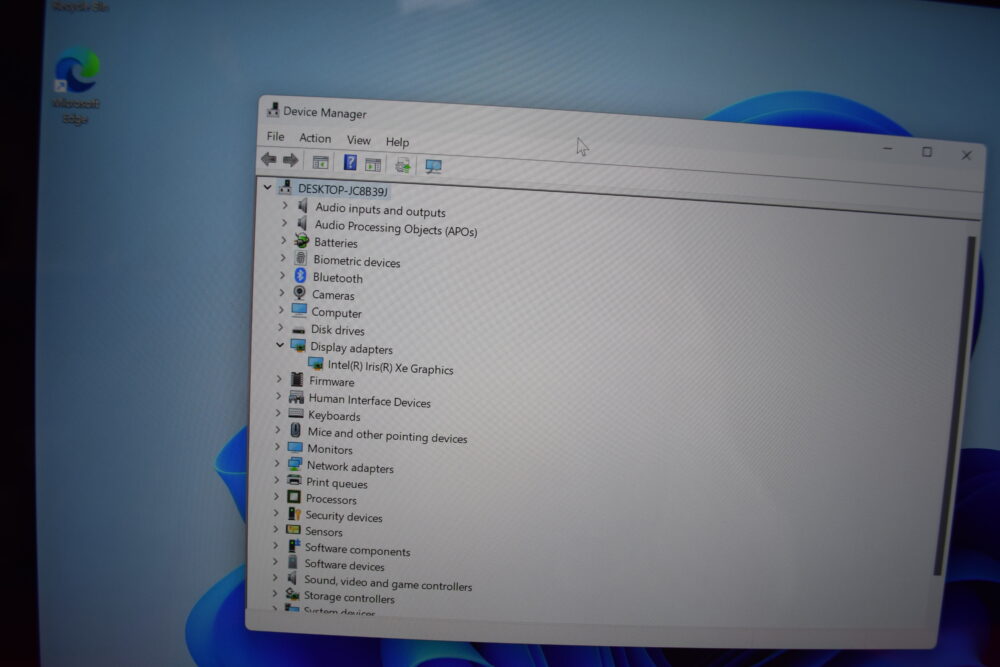
Task: Select the Processors label
Action: [x=331, y=499]
